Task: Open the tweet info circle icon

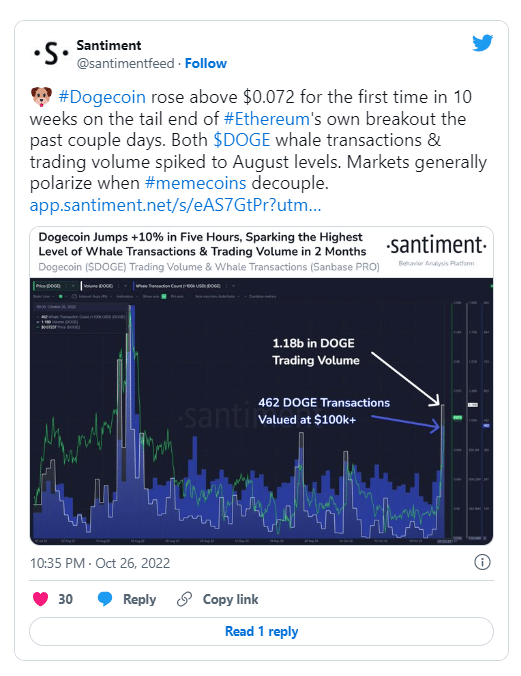Action: pos(482,562)
